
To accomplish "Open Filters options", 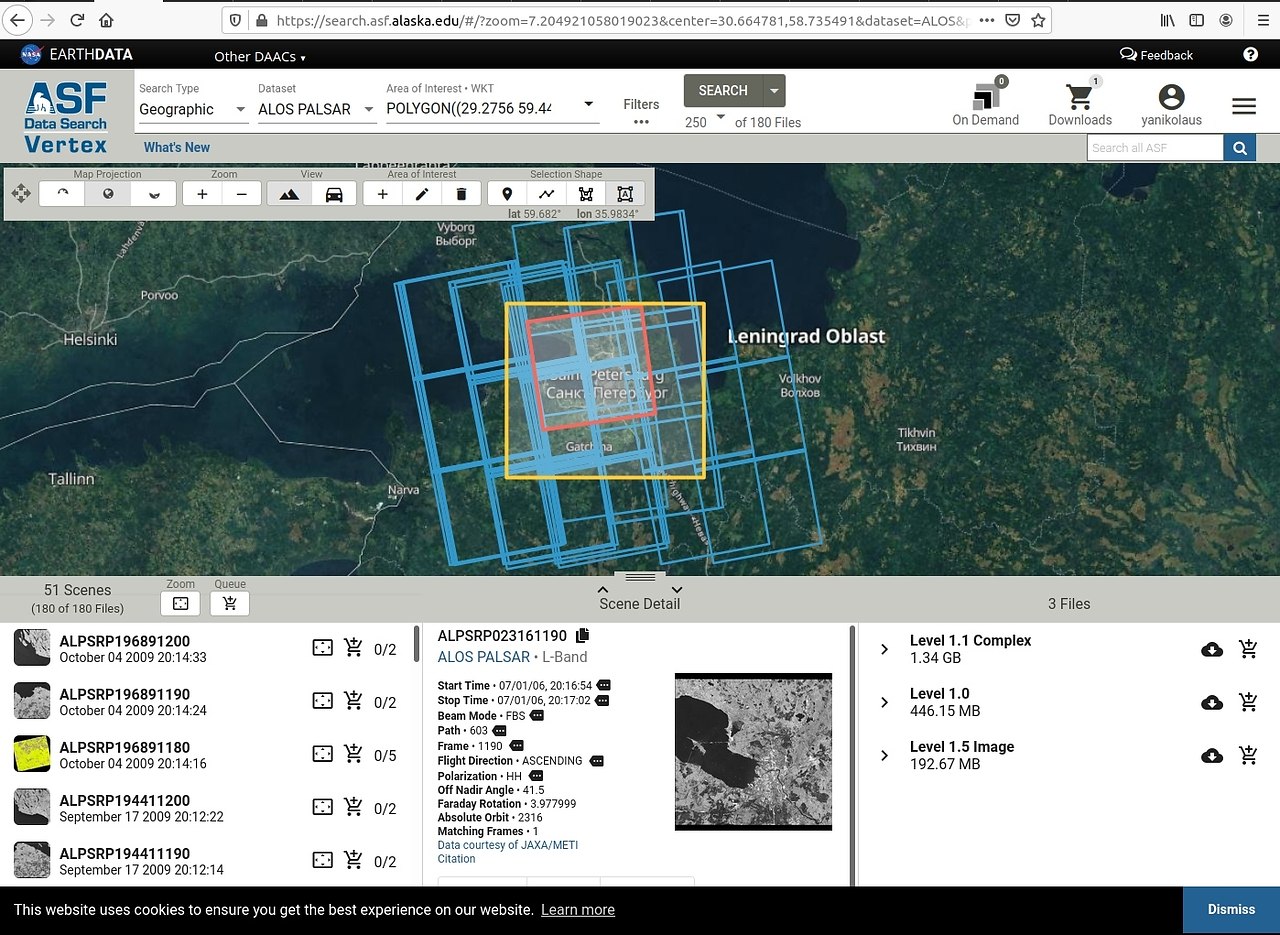I will point(641,111).
